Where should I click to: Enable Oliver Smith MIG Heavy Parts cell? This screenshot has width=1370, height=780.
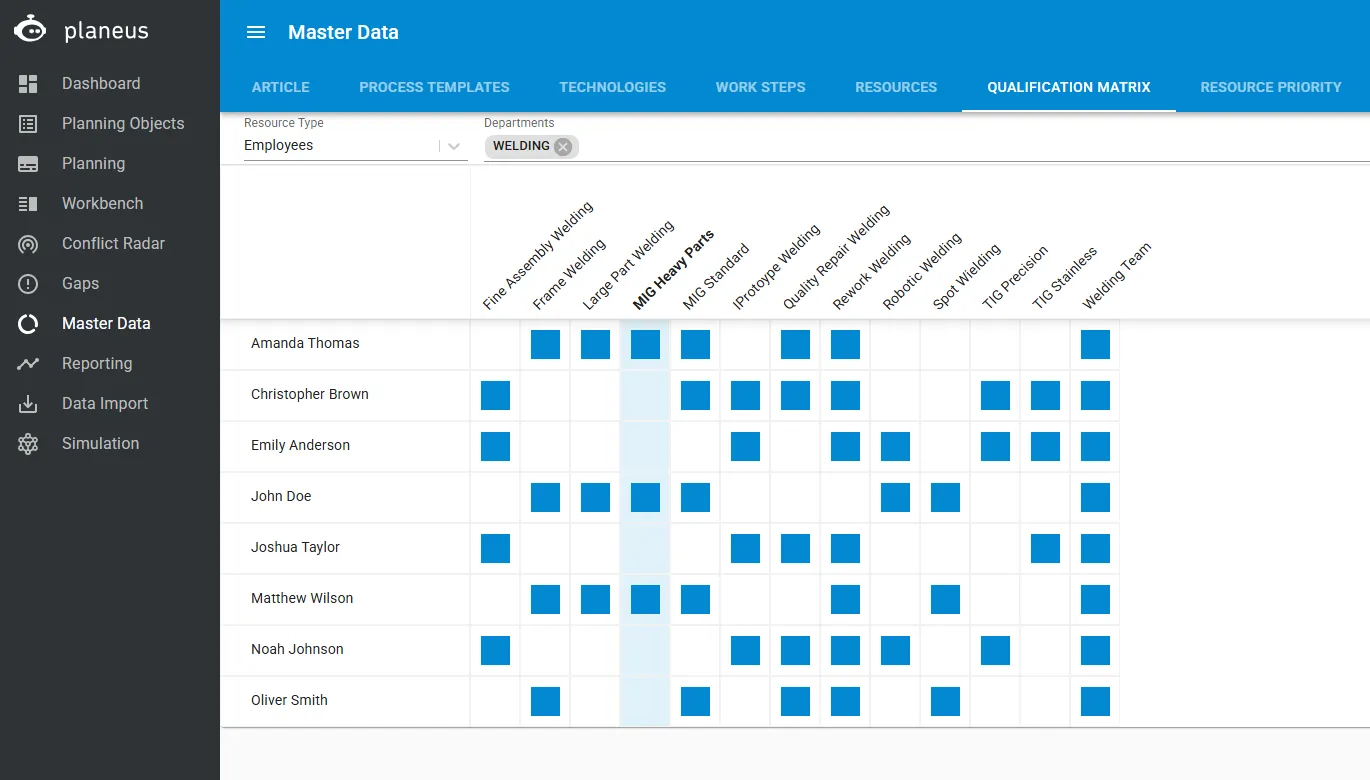645,702
